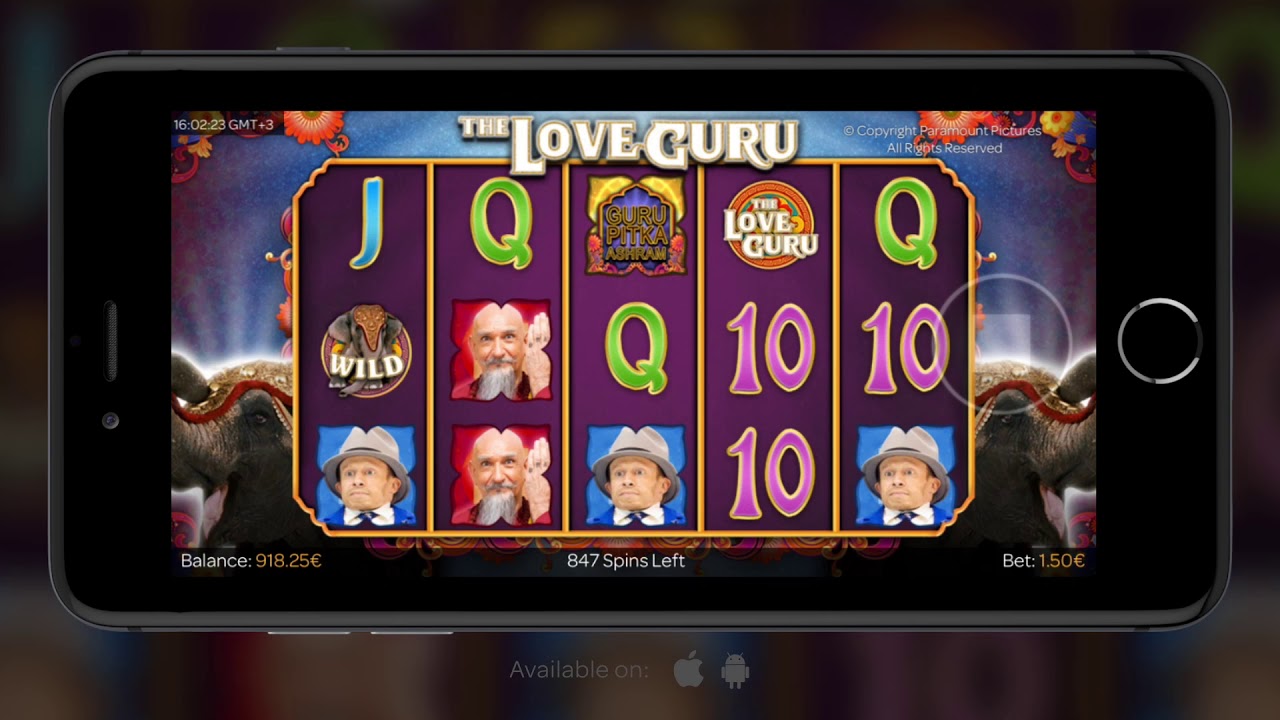Select the man in hat on fifth reel
This screenshot has width=1280, height=720.
(x=907, y=474)
